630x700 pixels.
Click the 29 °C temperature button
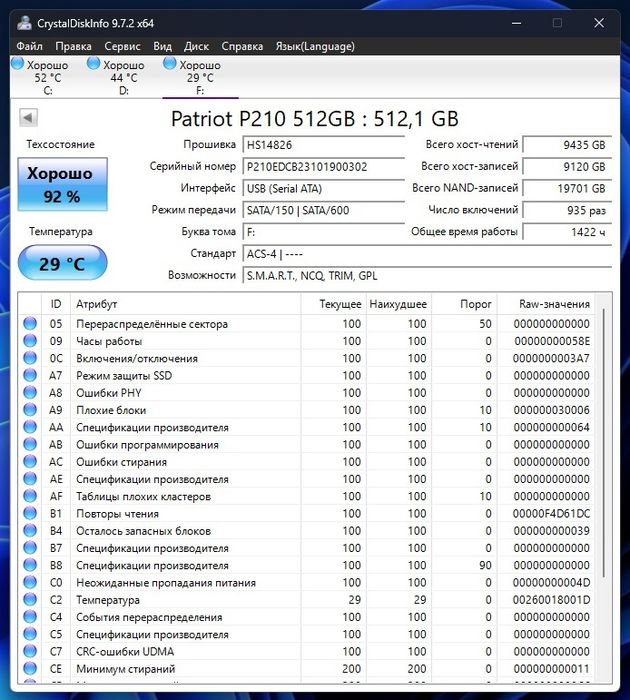pos(63,263)
